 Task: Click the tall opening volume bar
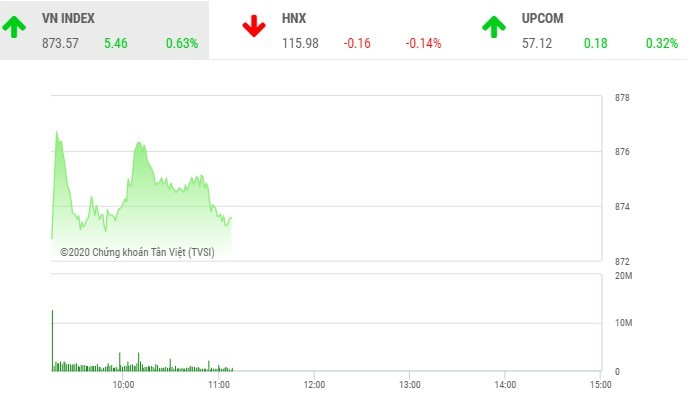tap(52, 340)
